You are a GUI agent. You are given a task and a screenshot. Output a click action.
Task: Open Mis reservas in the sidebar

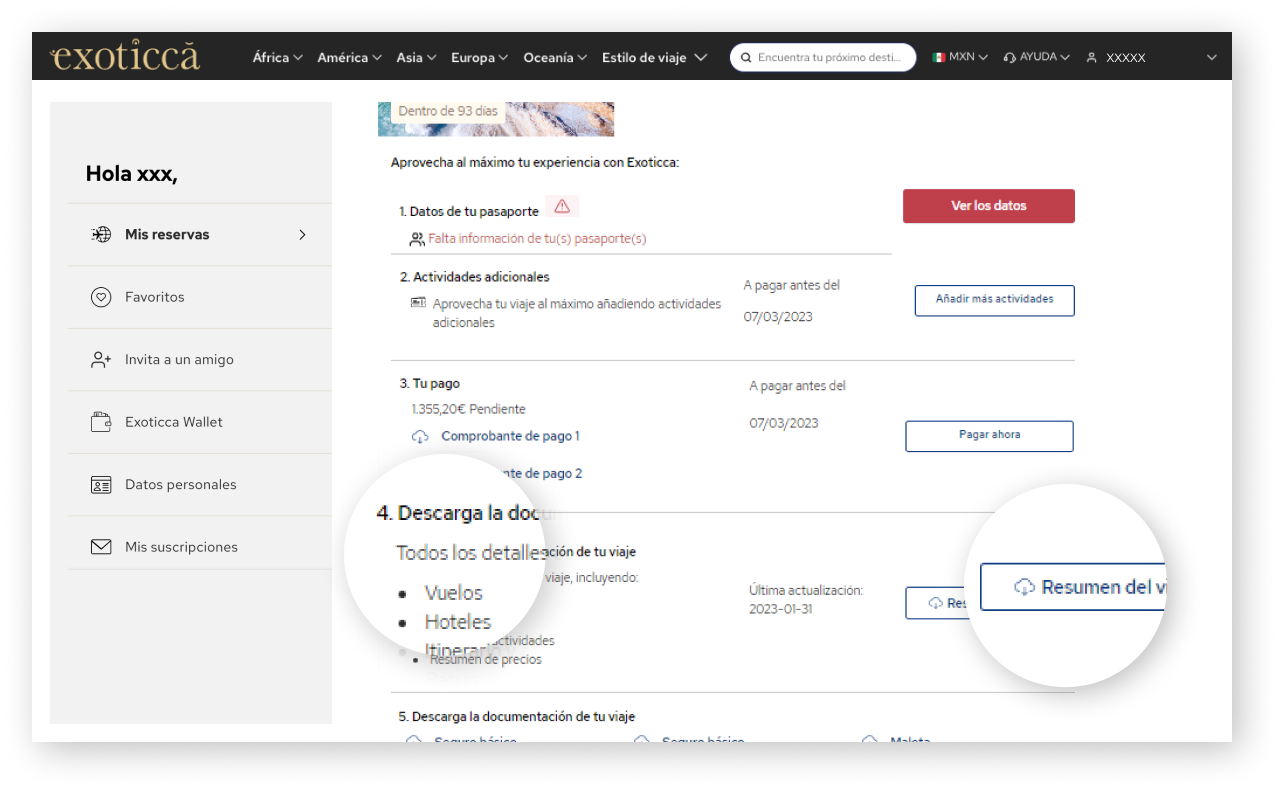[199, 235]
